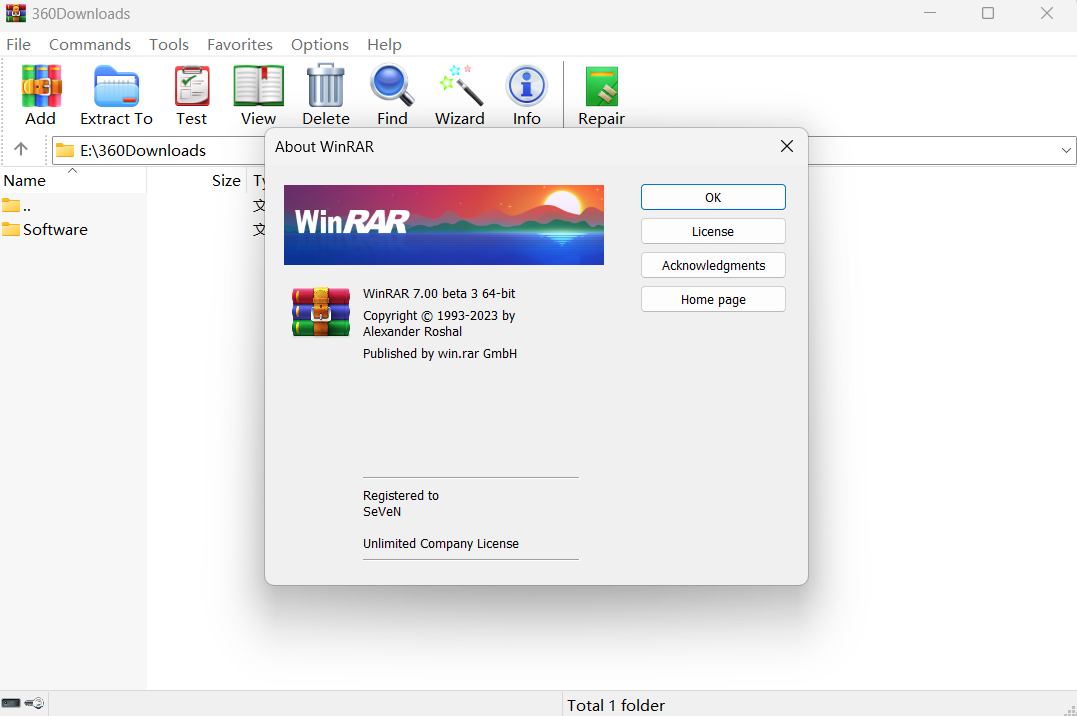Click the Delete trash can icon
This screenshot has height=716, width=1077.
(326, 85)
